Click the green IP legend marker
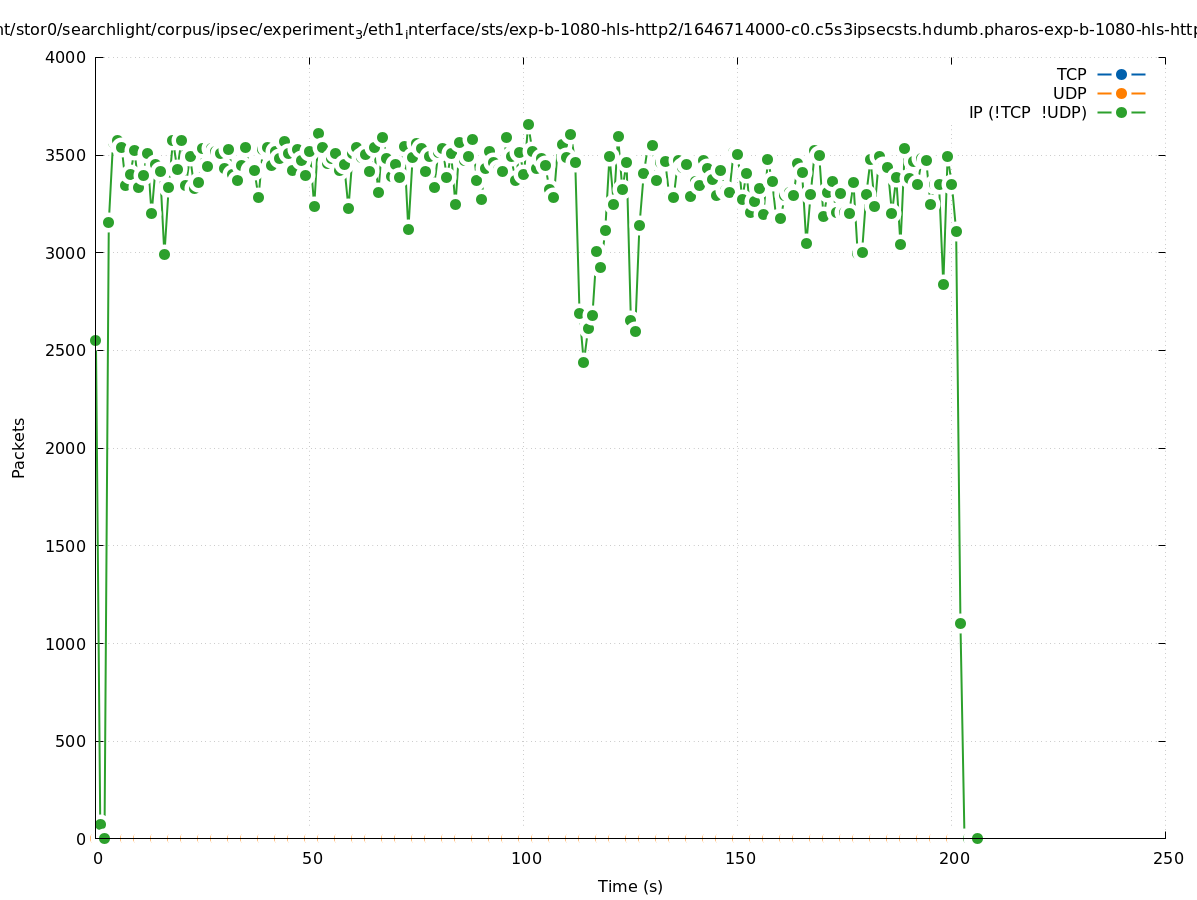 tap(1121, 112)
